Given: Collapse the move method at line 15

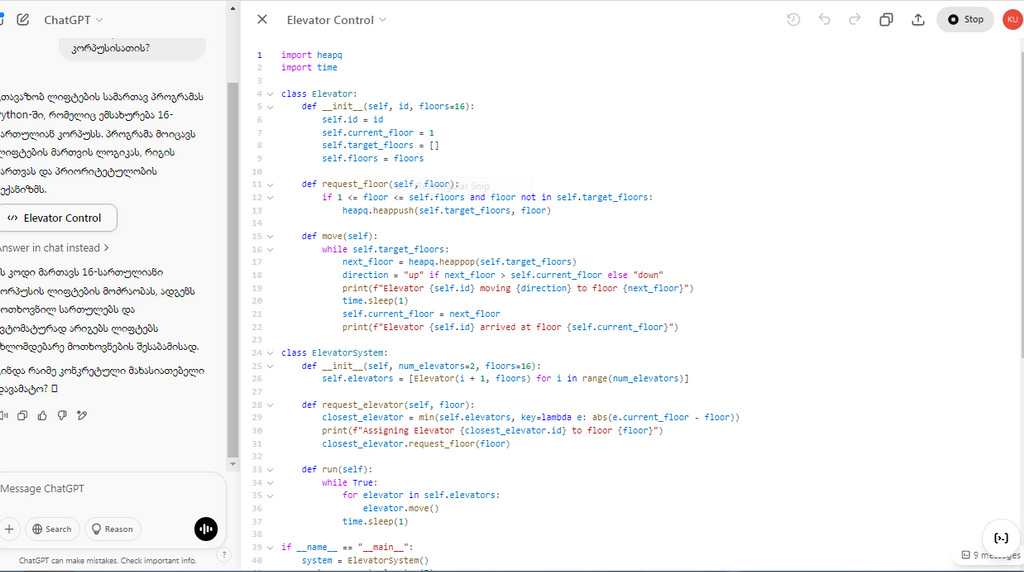Looking at the screenshot, I should [x=270, y=236].
